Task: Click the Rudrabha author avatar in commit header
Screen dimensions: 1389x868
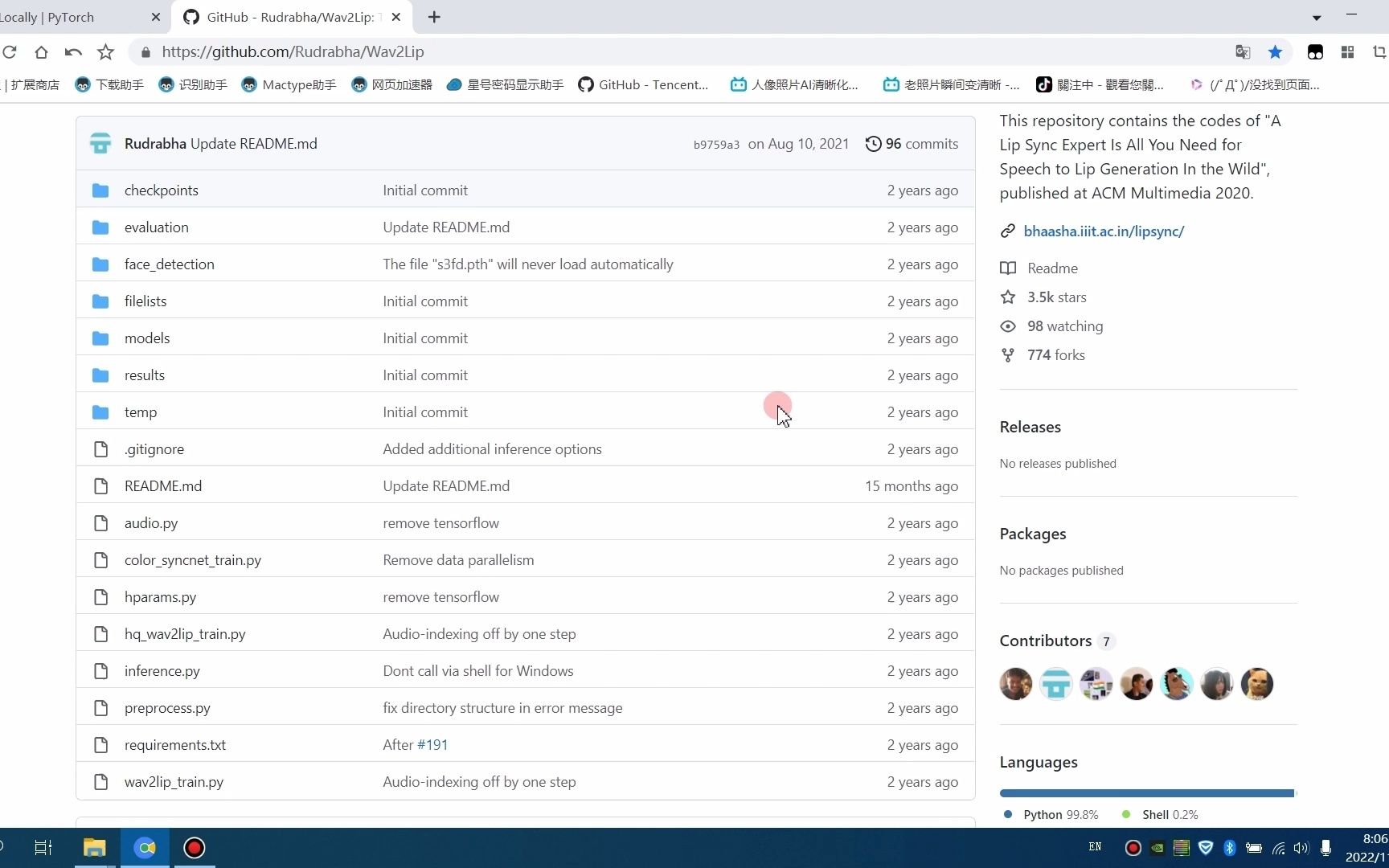Action: point(100,144)
